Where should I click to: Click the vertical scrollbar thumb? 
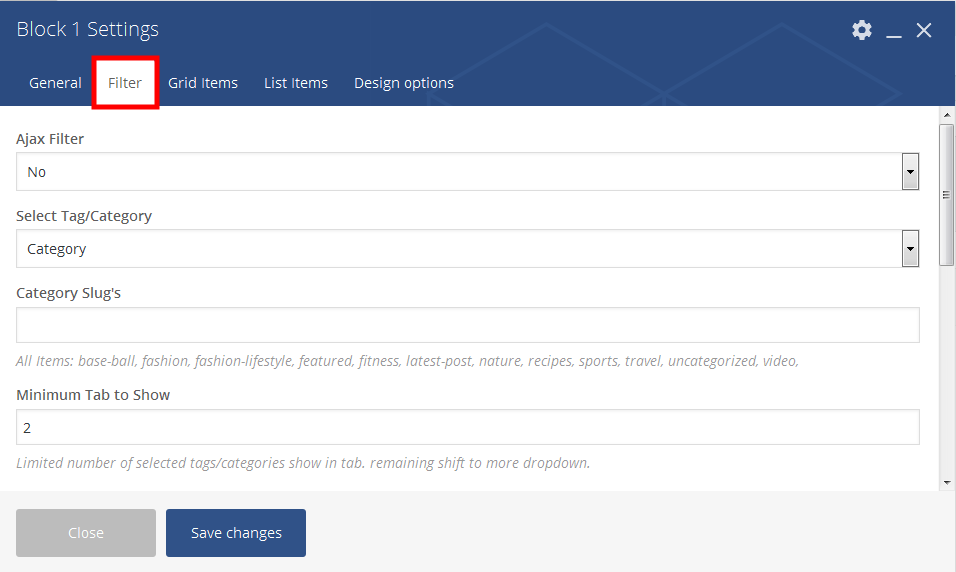click(947, 195)
